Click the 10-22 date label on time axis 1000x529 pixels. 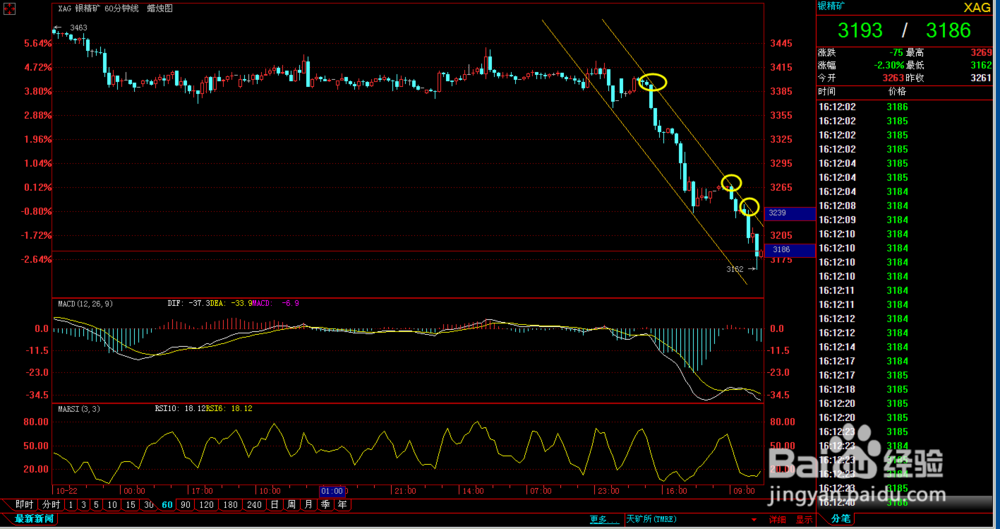pyautogui.click(x=67, y=491)
